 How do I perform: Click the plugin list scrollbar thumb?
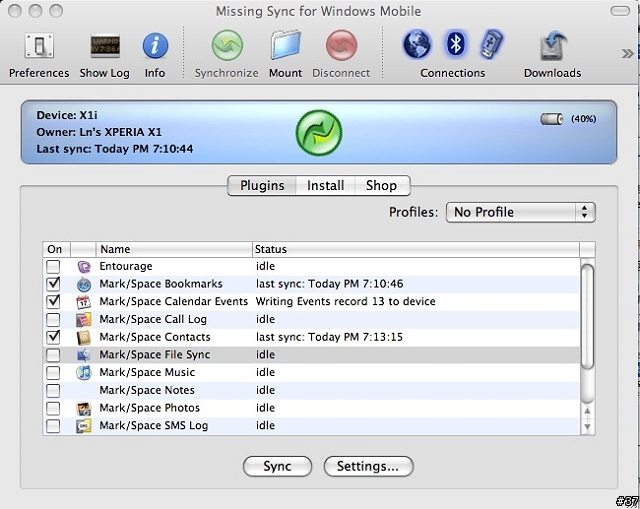[587, 317]
